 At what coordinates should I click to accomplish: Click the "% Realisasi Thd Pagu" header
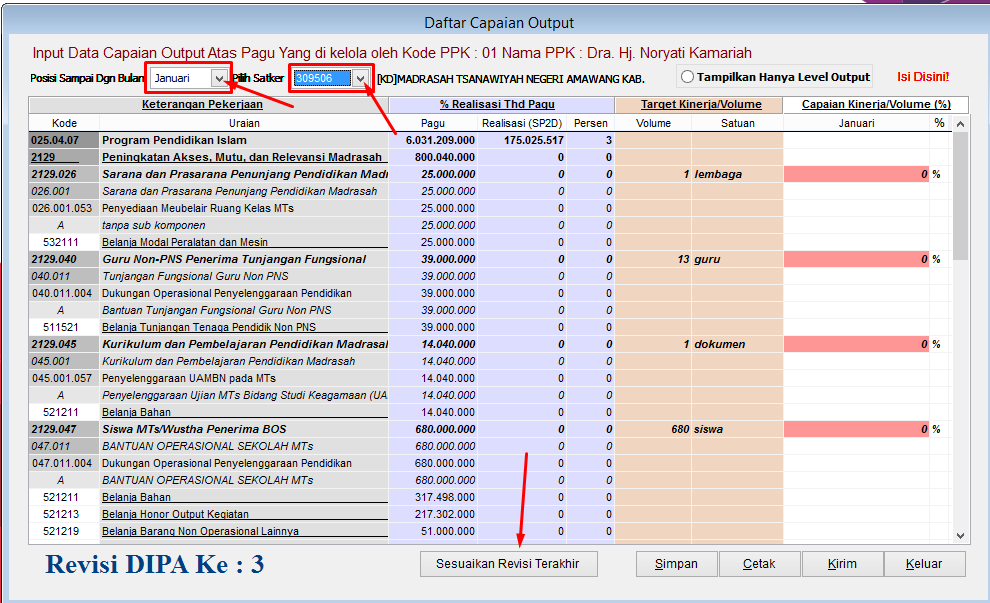pyautogui.click(x=500, y=104)
